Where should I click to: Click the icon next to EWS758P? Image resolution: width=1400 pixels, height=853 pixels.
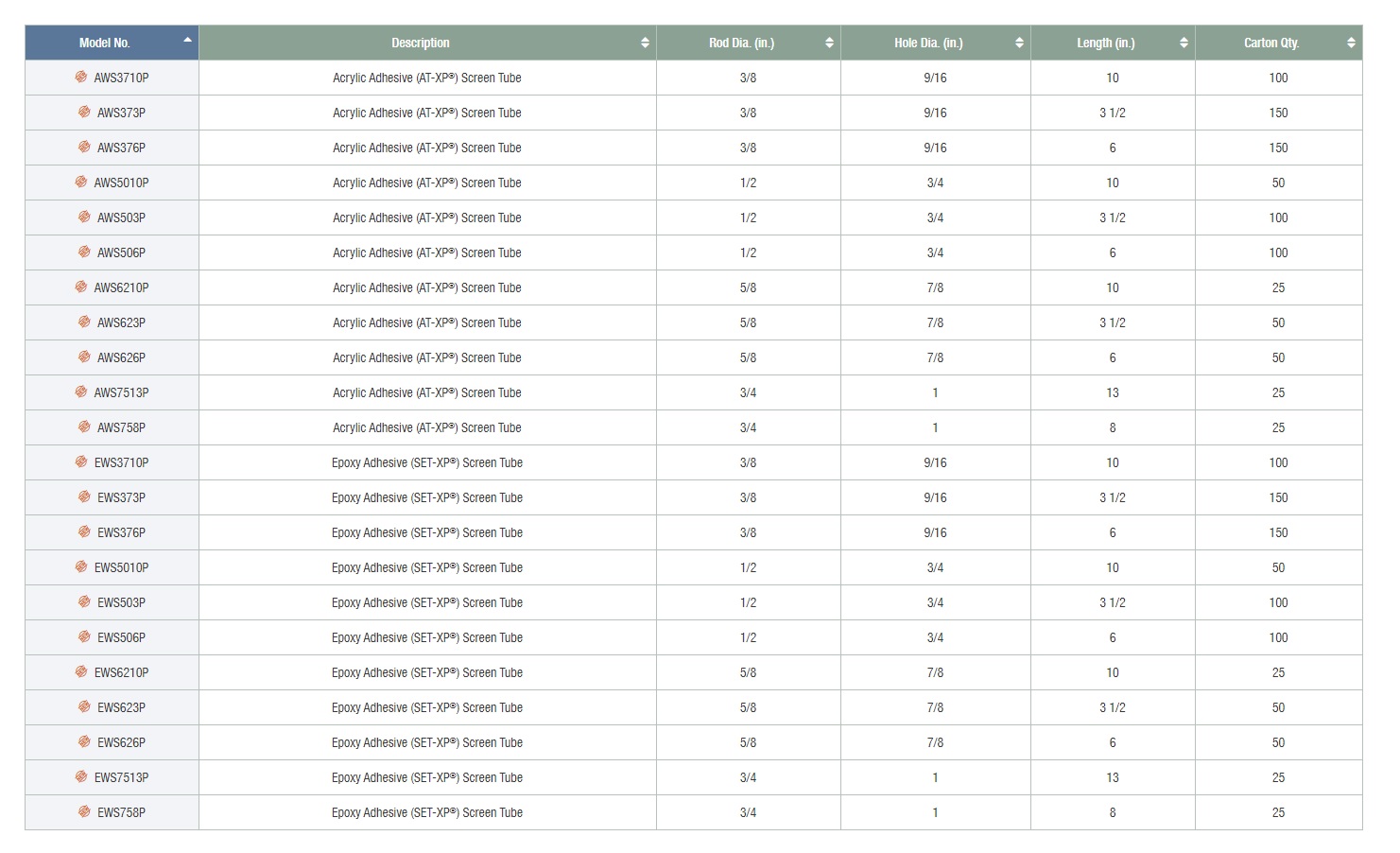84,812
